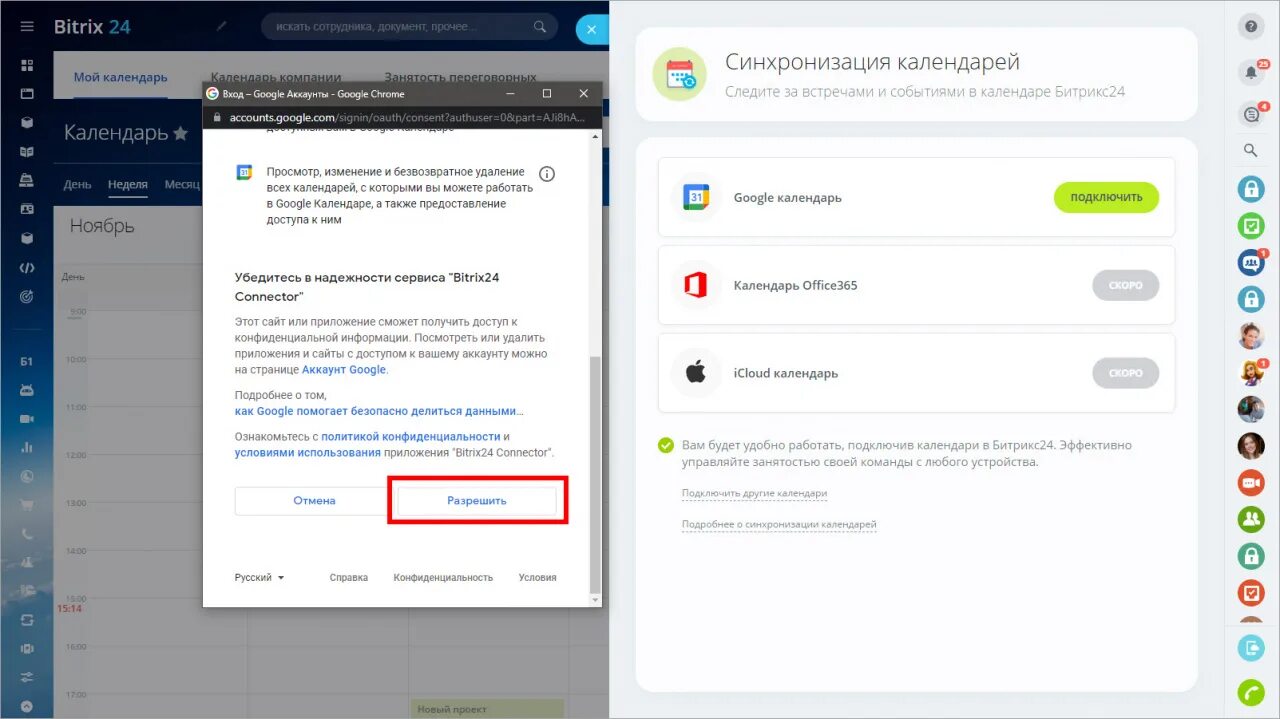
Task: Click the open book icon in left sidebar
Action: pyautogui.click(x=27, y=152)
